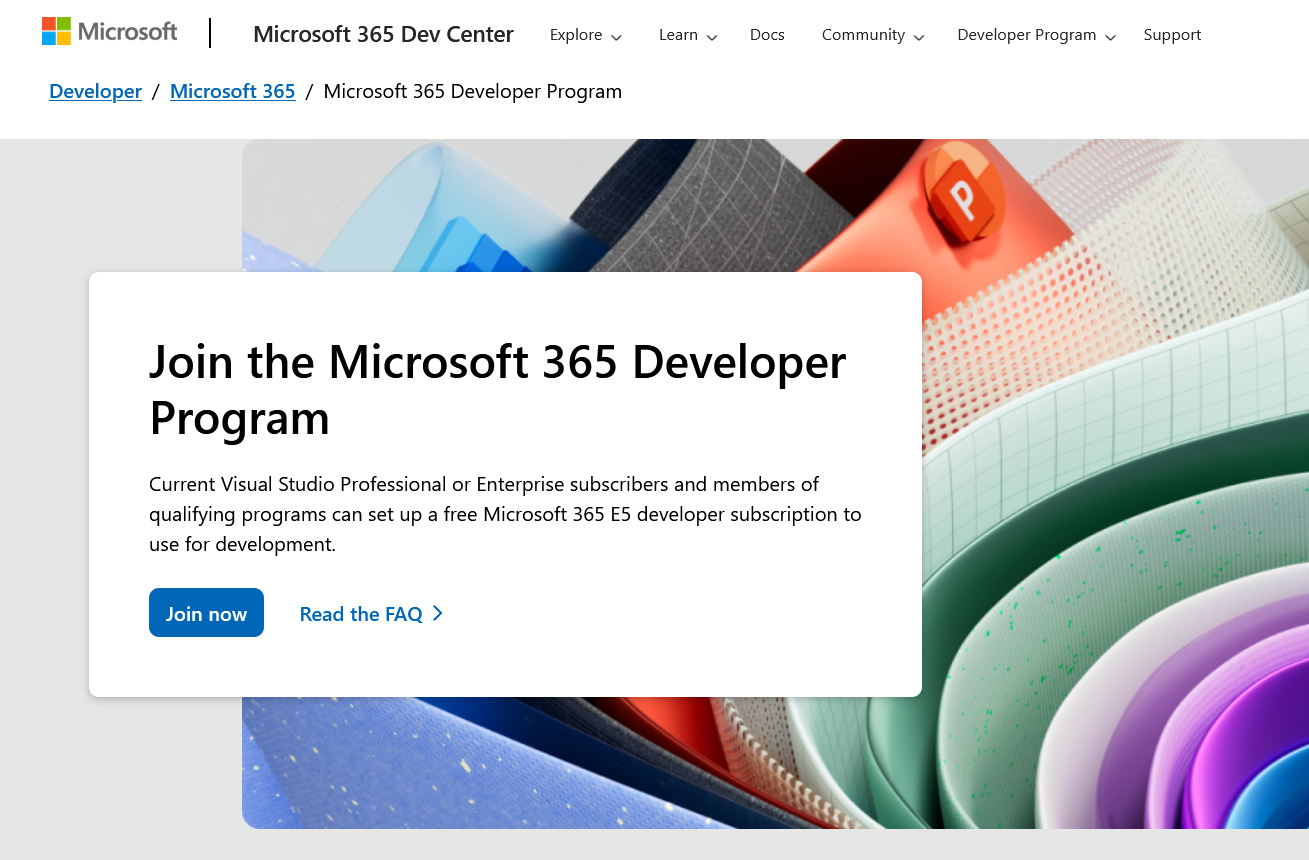Viewport: 1309px width, 860px height.
Task: Click the Microsoft logo
Action: [x=109, y=32]
